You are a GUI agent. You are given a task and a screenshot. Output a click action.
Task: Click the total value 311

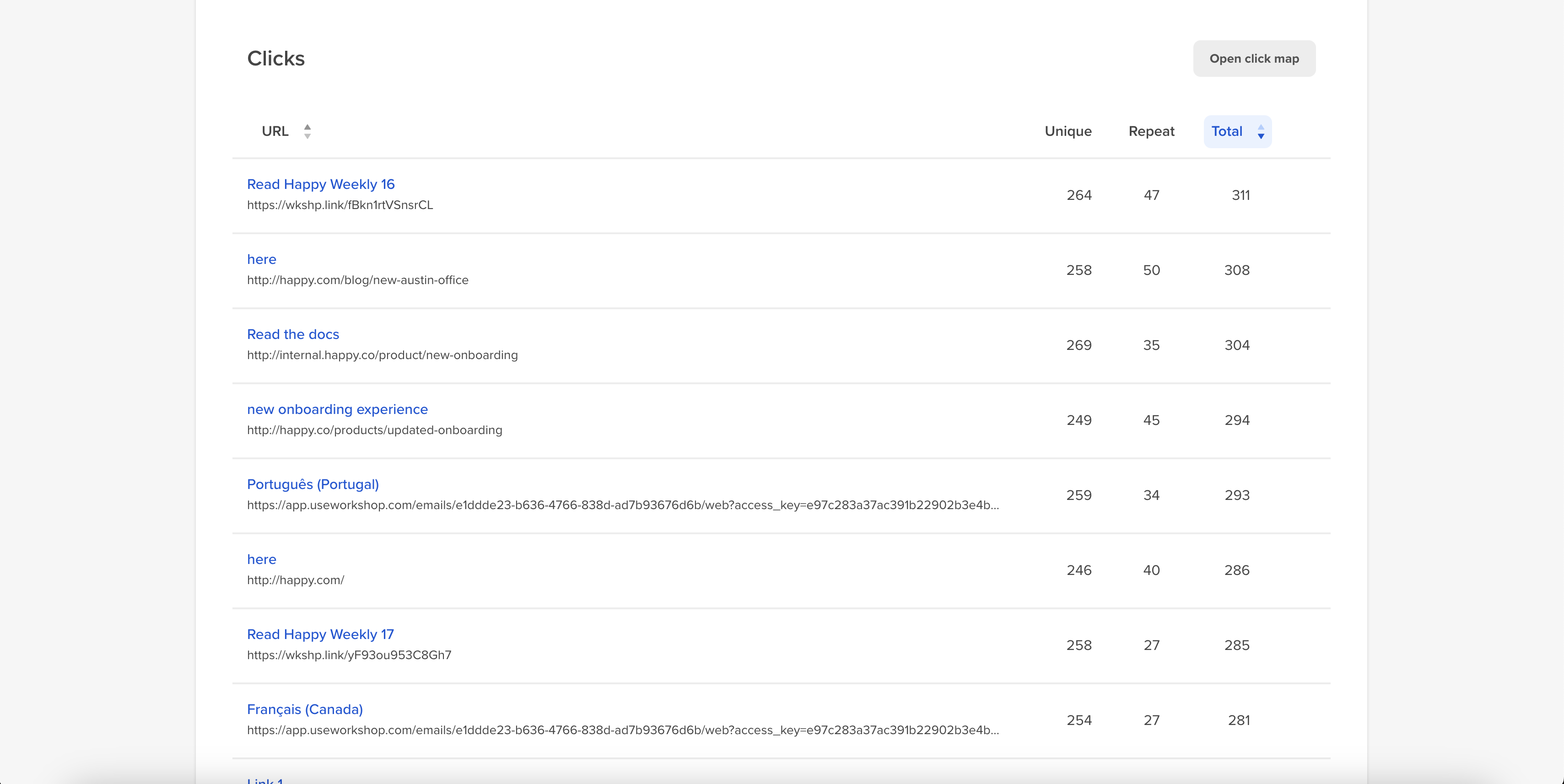(1240, 195)
